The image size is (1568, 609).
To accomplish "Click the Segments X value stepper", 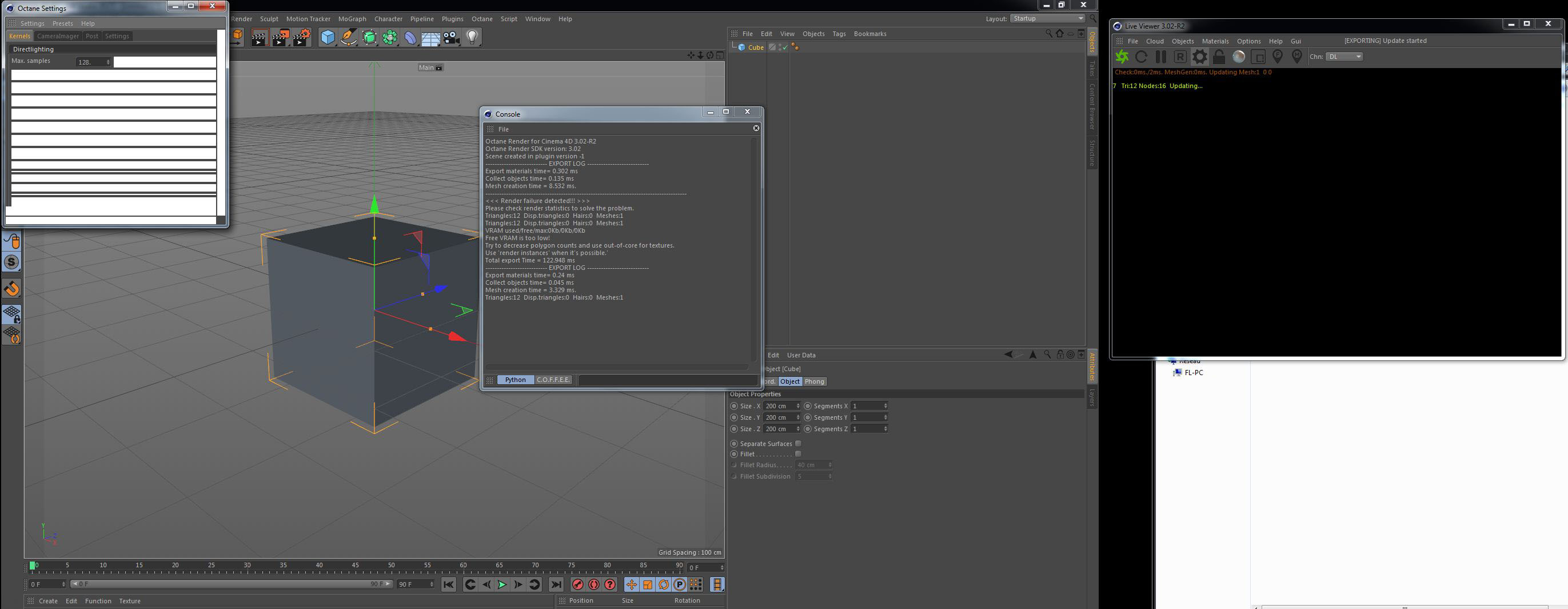I will tap(885, 406).
